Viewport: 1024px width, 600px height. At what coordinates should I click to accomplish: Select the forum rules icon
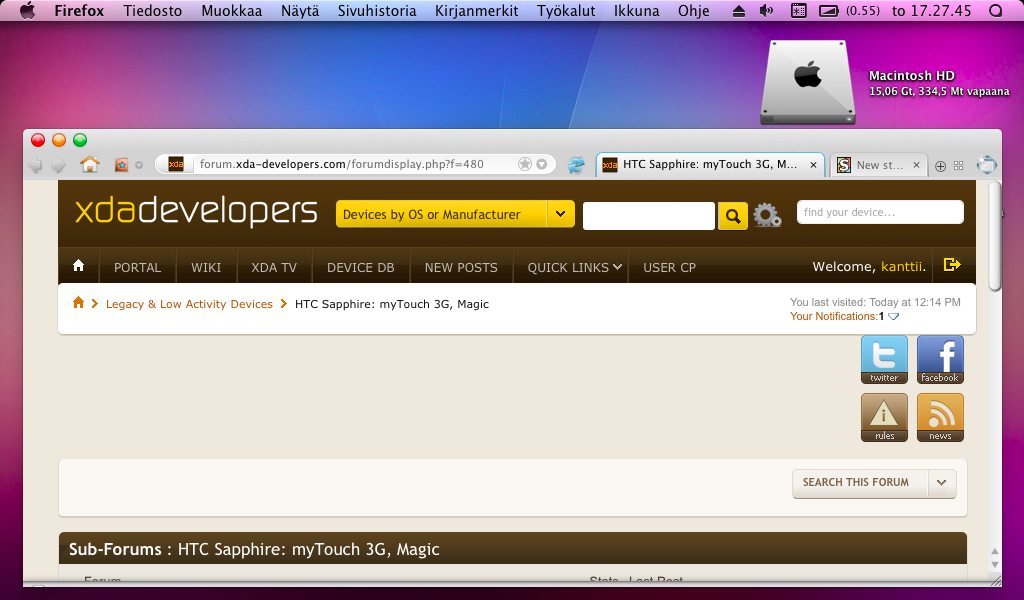coord(883,417)
